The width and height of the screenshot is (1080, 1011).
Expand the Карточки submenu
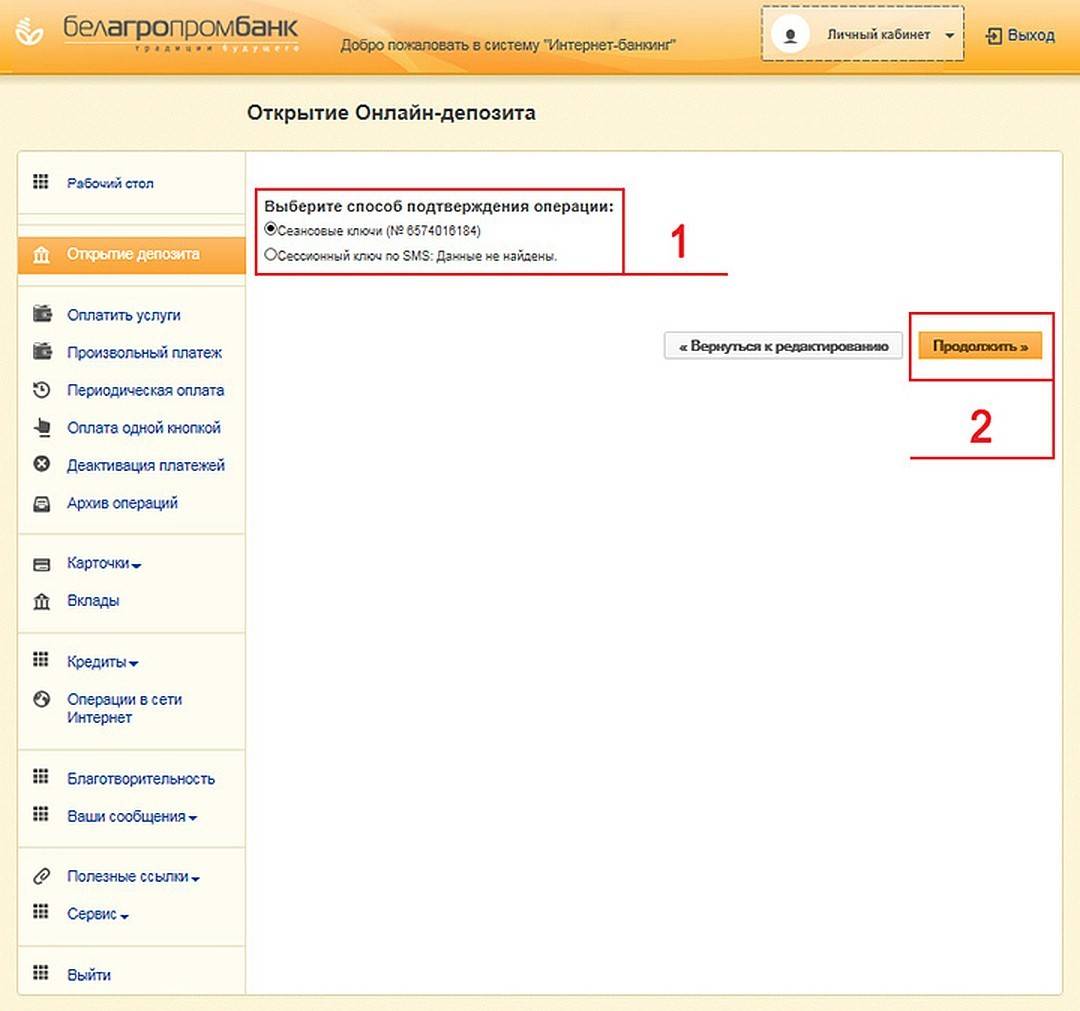pyautogui.click(x=104, y=563)
